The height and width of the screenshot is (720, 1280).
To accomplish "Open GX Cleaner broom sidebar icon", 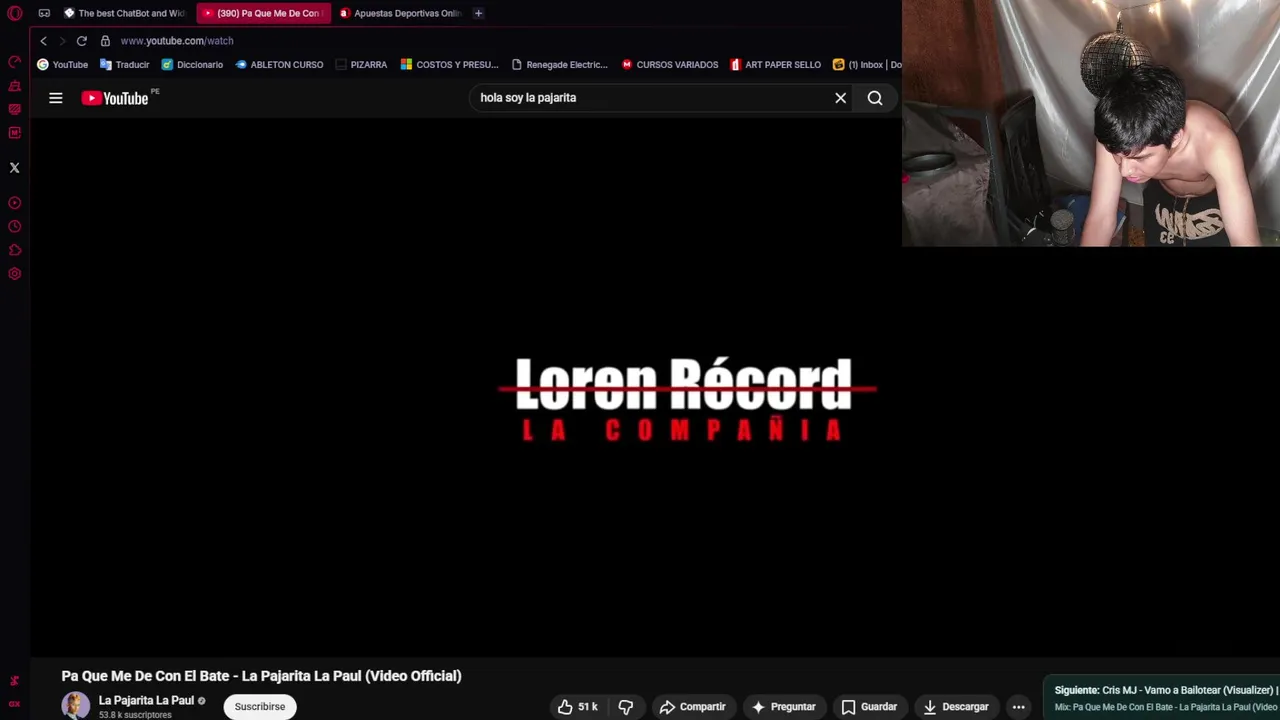I will [14, 86].
